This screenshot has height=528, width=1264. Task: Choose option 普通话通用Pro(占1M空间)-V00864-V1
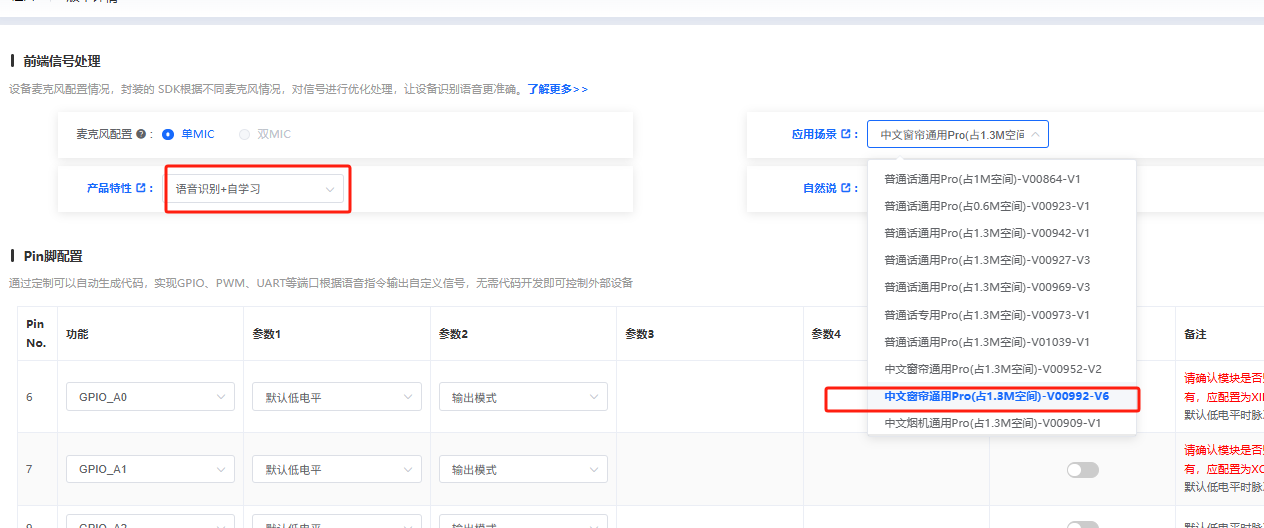point(1002,179)
